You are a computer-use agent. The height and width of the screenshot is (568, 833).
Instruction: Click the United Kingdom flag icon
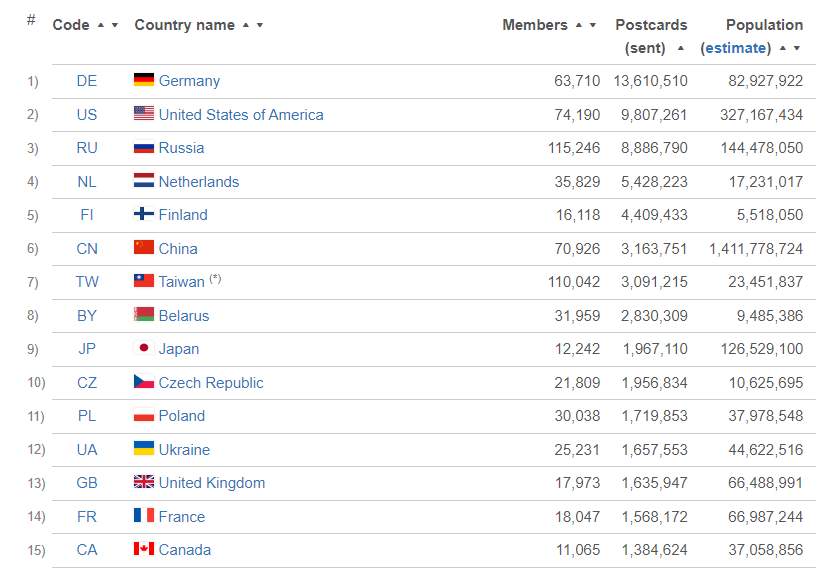[144, 482]
